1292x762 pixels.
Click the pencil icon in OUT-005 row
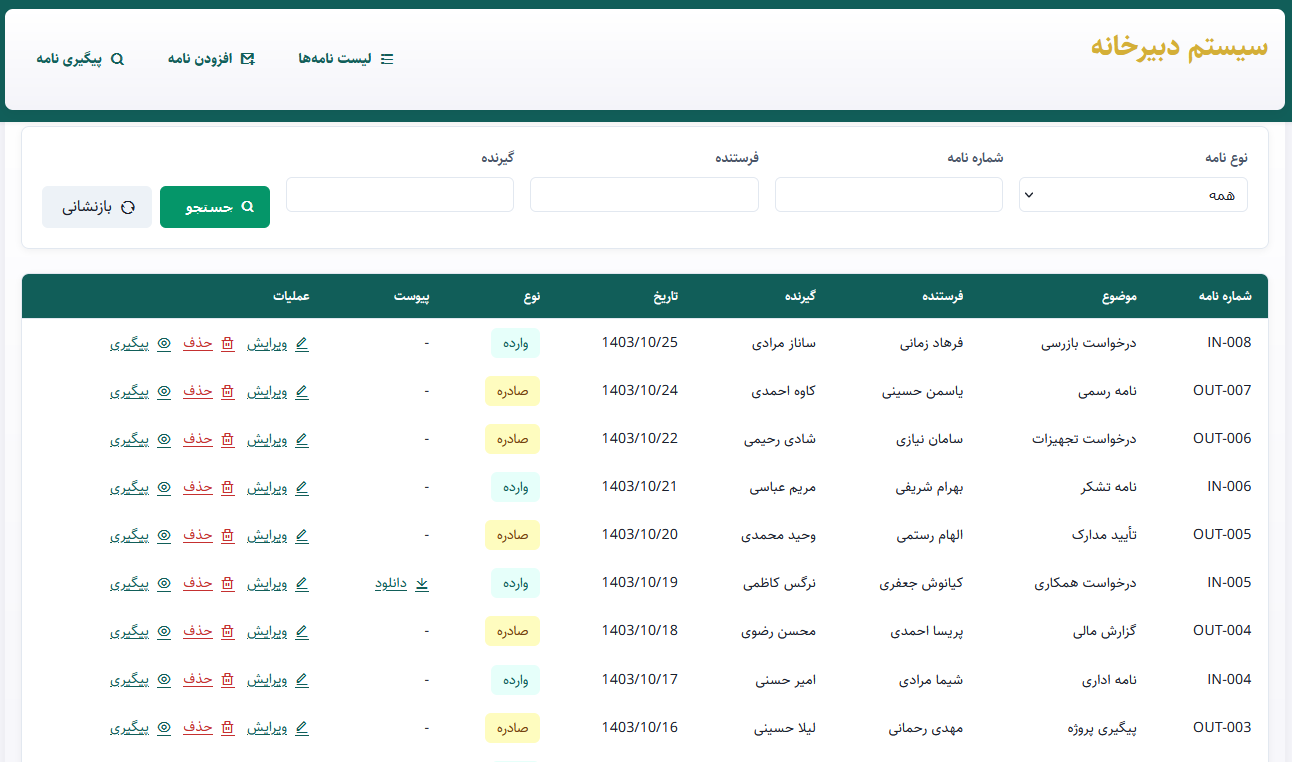tap(302, 536)
